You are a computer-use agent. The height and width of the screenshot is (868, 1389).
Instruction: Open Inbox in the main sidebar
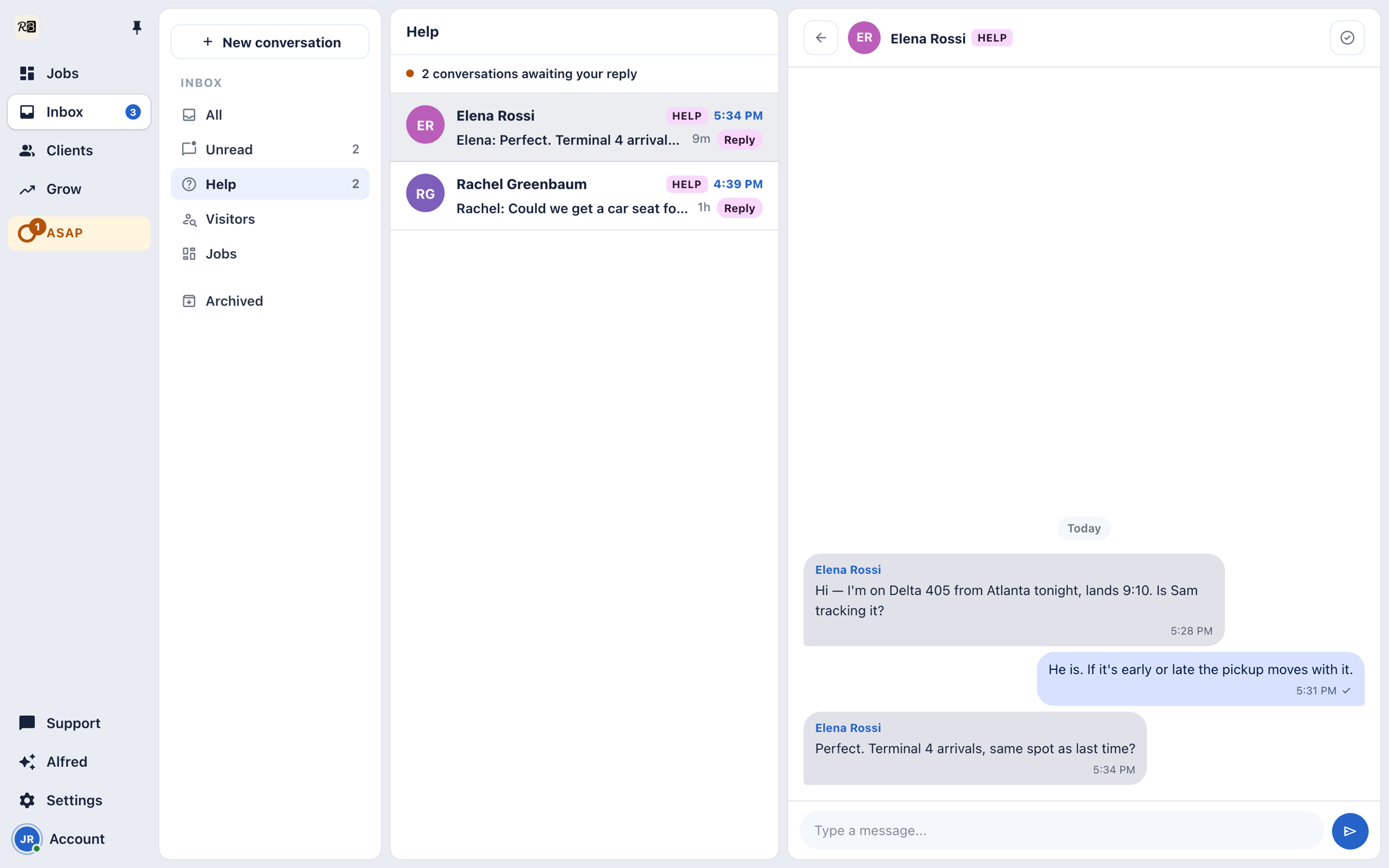tap(79, 112)
